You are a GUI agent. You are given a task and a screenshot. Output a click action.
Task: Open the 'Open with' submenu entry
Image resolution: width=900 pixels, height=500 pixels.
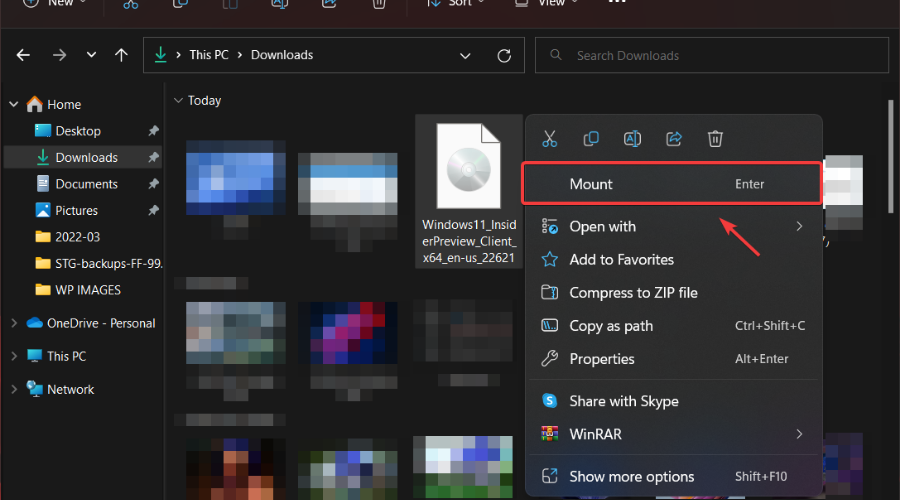click(674, 227)
